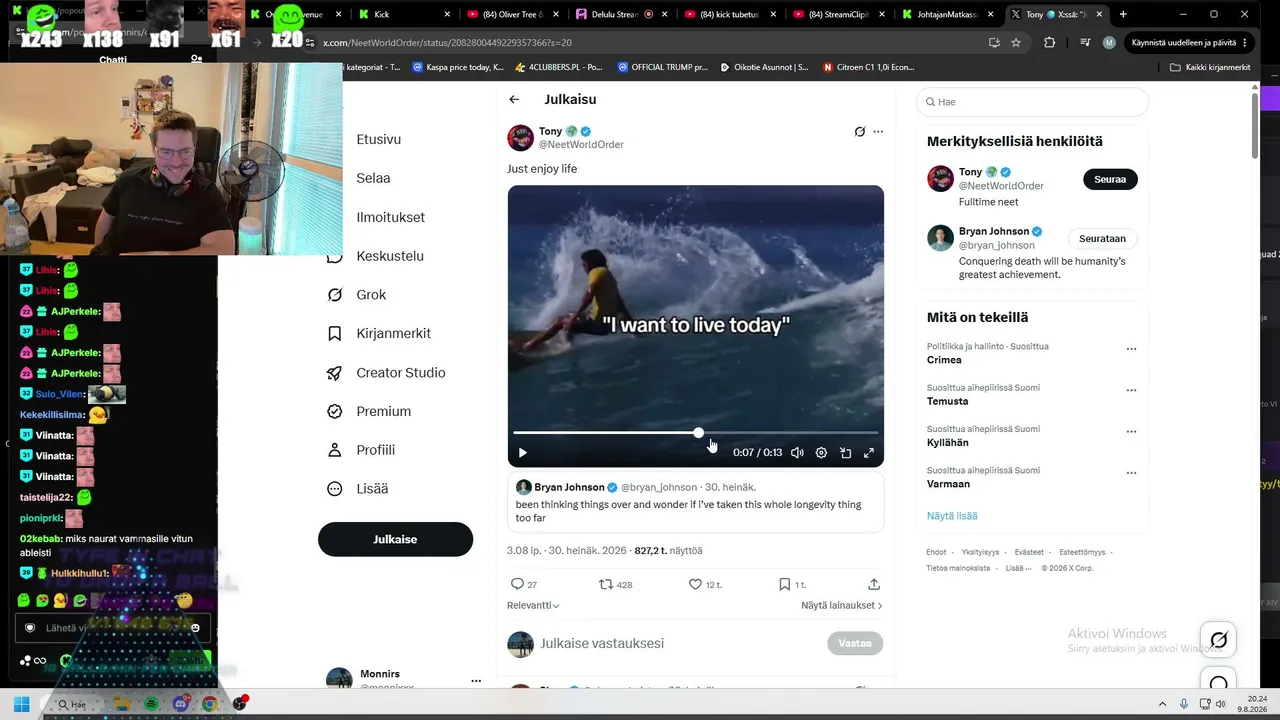Image resolution: width=1280 pixels, height=720 pixels.
Task: Open options for the Kyllähän trend
Action: 1131,432
